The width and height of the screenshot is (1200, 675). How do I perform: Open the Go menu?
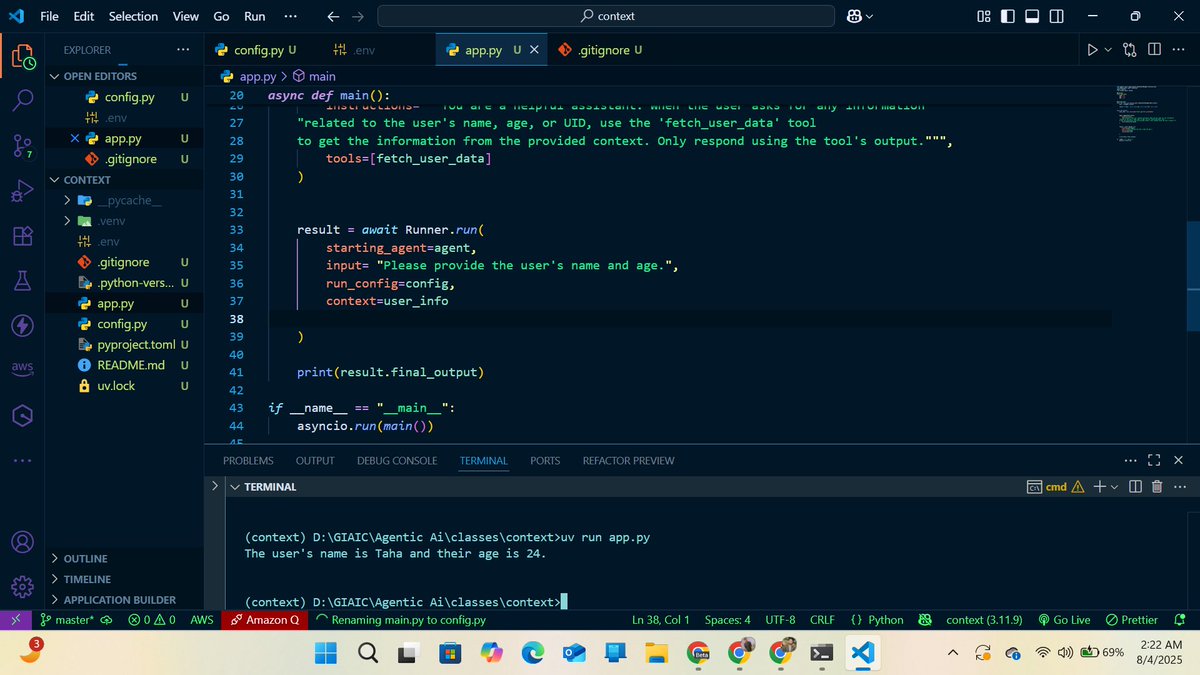tap(221, 16)
